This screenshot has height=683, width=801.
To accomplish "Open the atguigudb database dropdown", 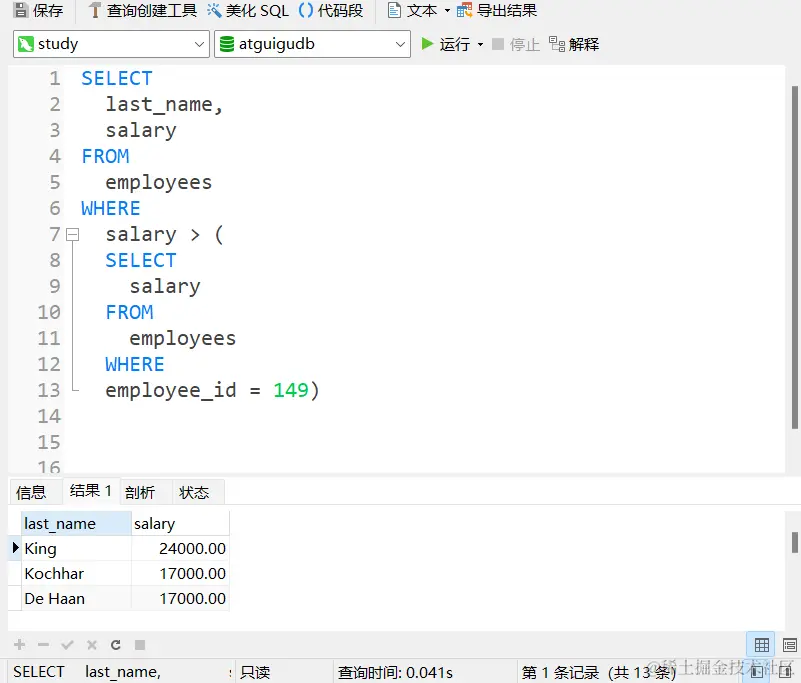I will 398,44.
